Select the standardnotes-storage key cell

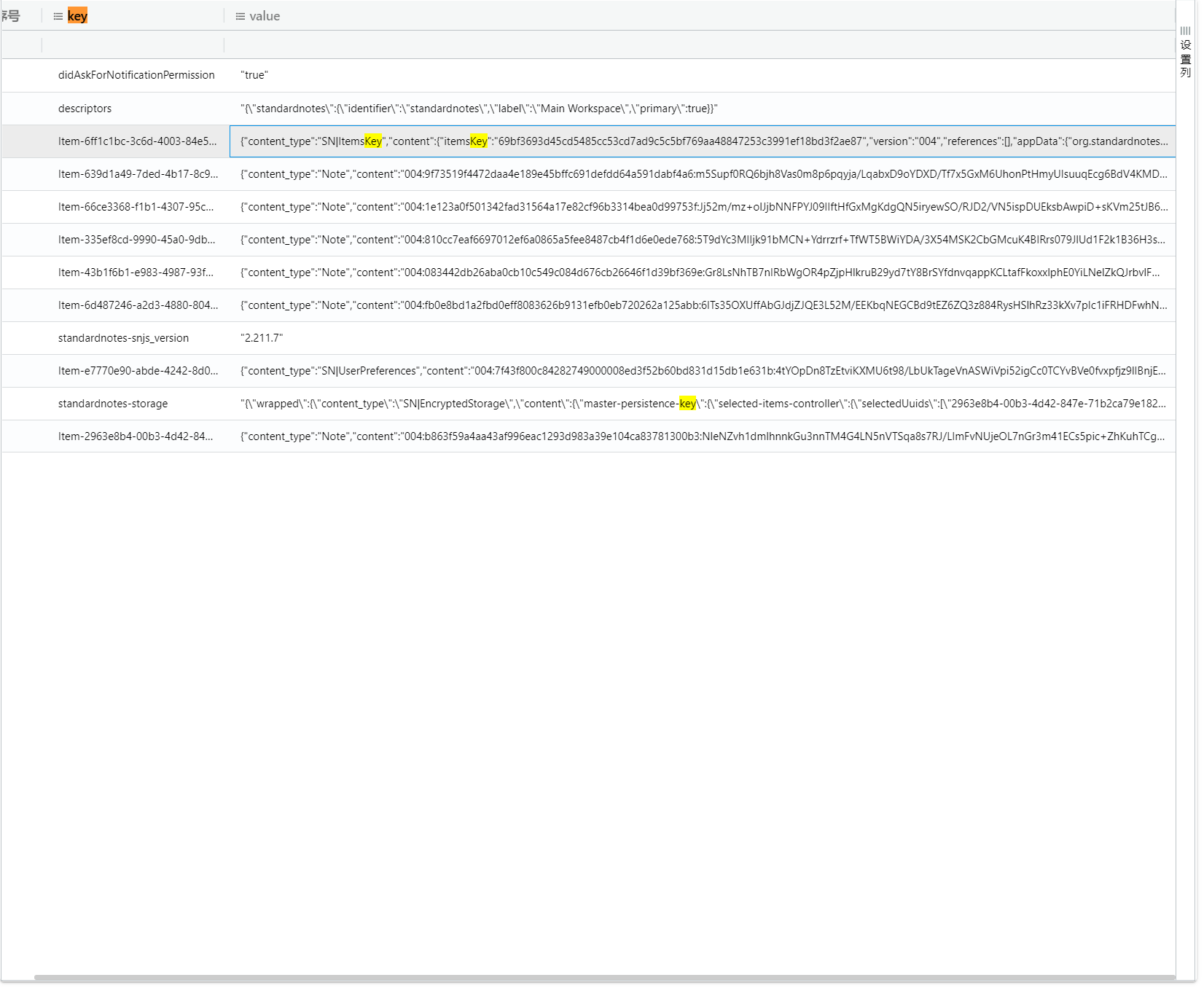pos(136,404)
